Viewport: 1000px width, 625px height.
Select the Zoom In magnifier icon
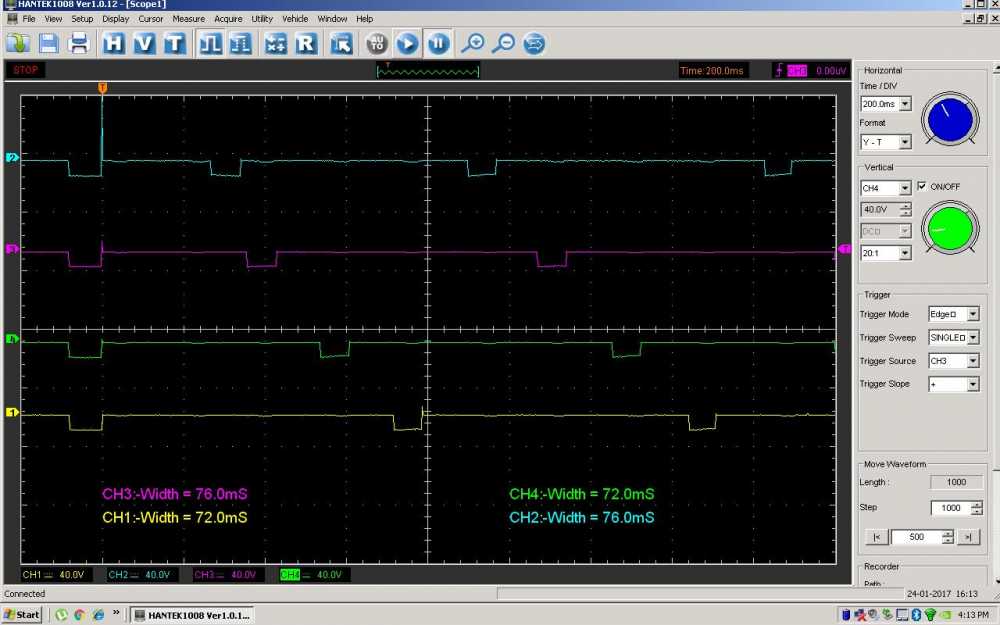[x=475, y=43]
